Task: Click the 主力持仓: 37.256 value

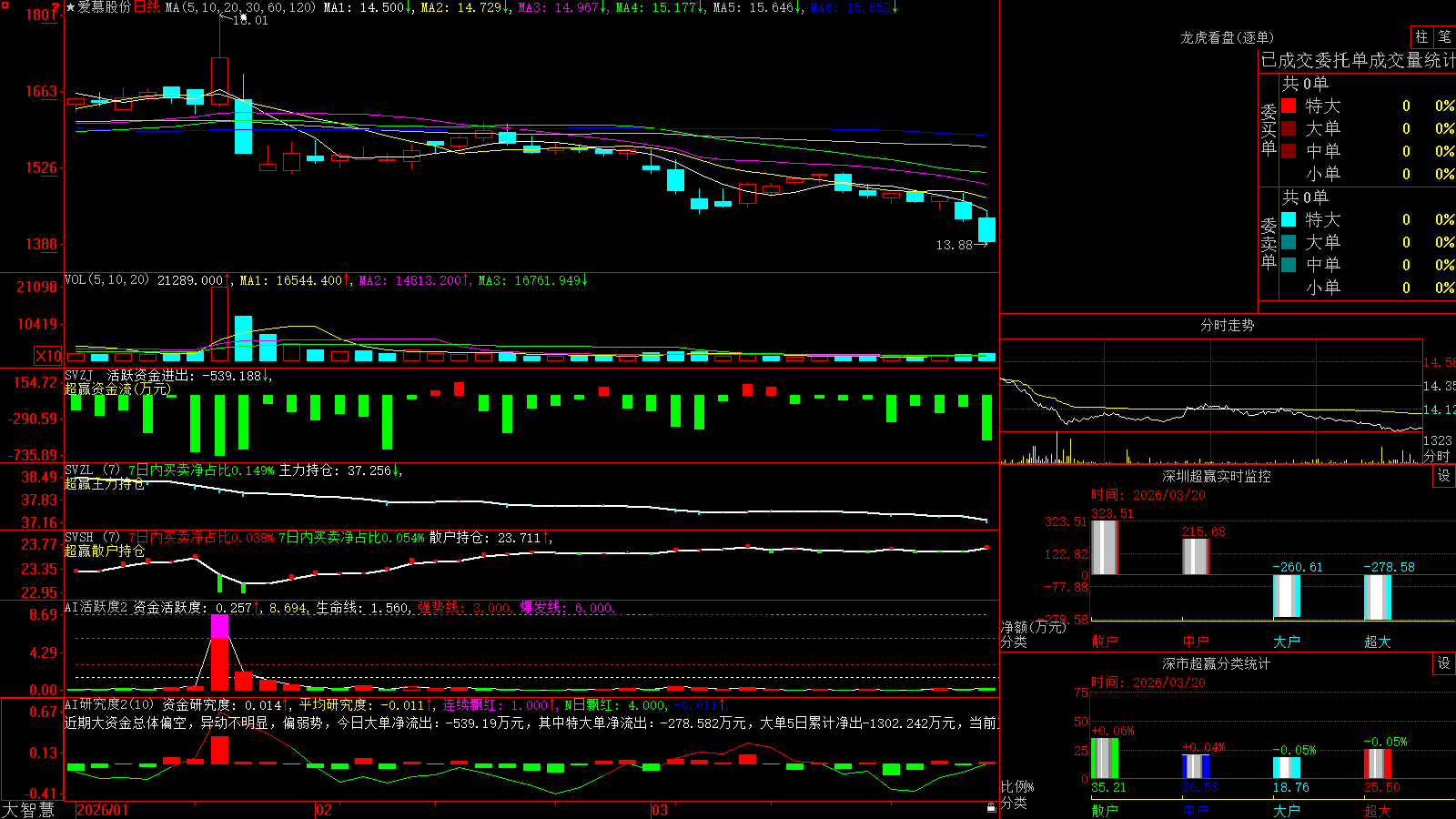Action: click(x=335, y=470)
